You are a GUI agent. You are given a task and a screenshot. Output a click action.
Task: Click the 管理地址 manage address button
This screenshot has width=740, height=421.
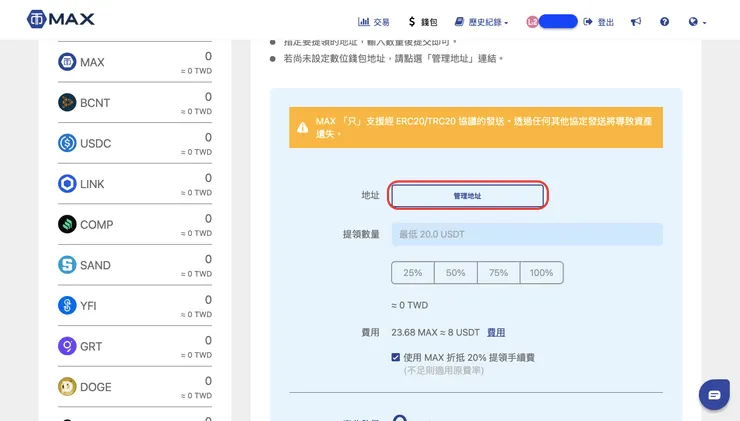coord(467,195)
